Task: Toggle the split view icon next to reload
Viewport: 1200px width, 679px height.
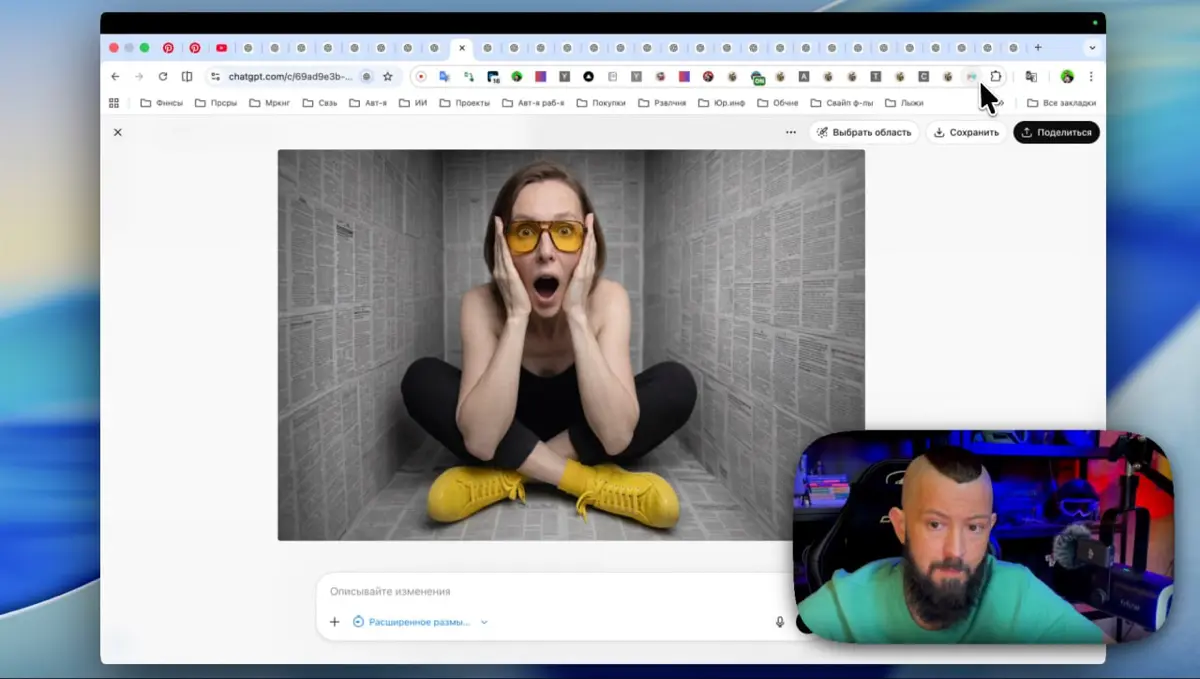Action: pyautogui.click(x=187, y=76)
